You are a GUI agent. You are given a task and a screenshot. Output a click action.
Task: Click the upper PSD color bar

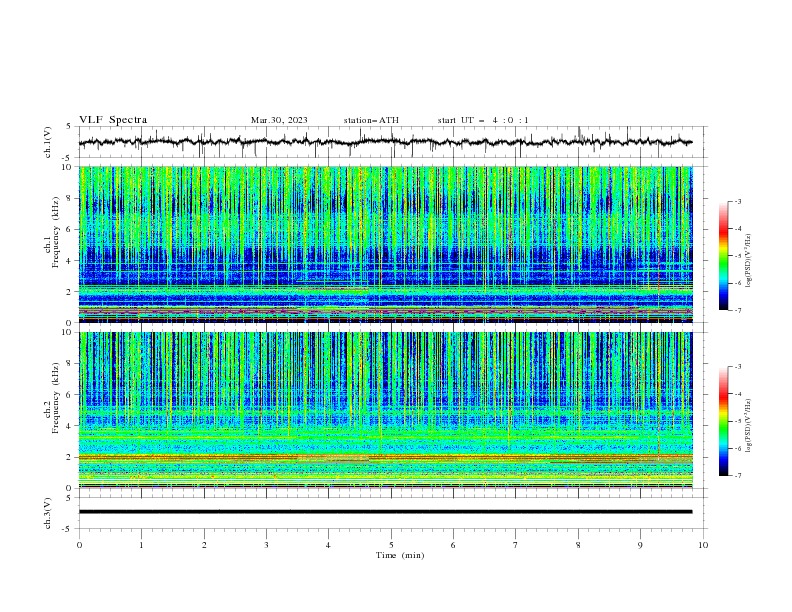pos(723,255)
